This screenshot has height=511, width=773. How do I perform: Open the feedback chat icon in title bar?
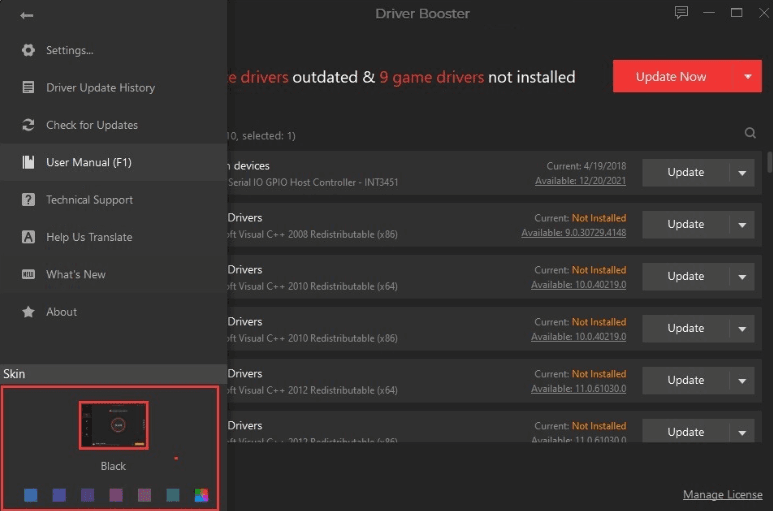(681, 12)
